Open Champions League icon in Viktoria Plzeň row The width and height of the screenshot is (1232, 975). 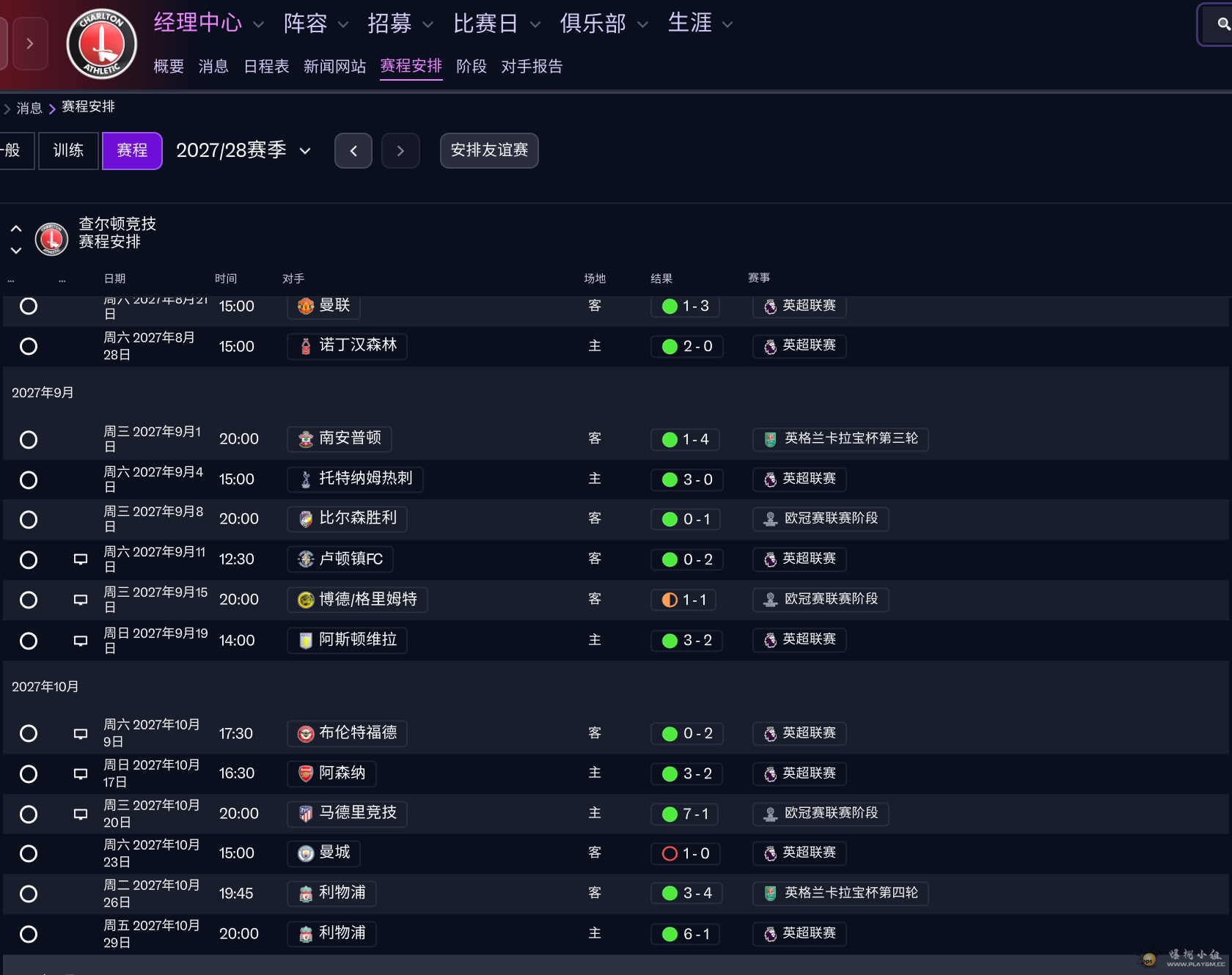[770, 519]
